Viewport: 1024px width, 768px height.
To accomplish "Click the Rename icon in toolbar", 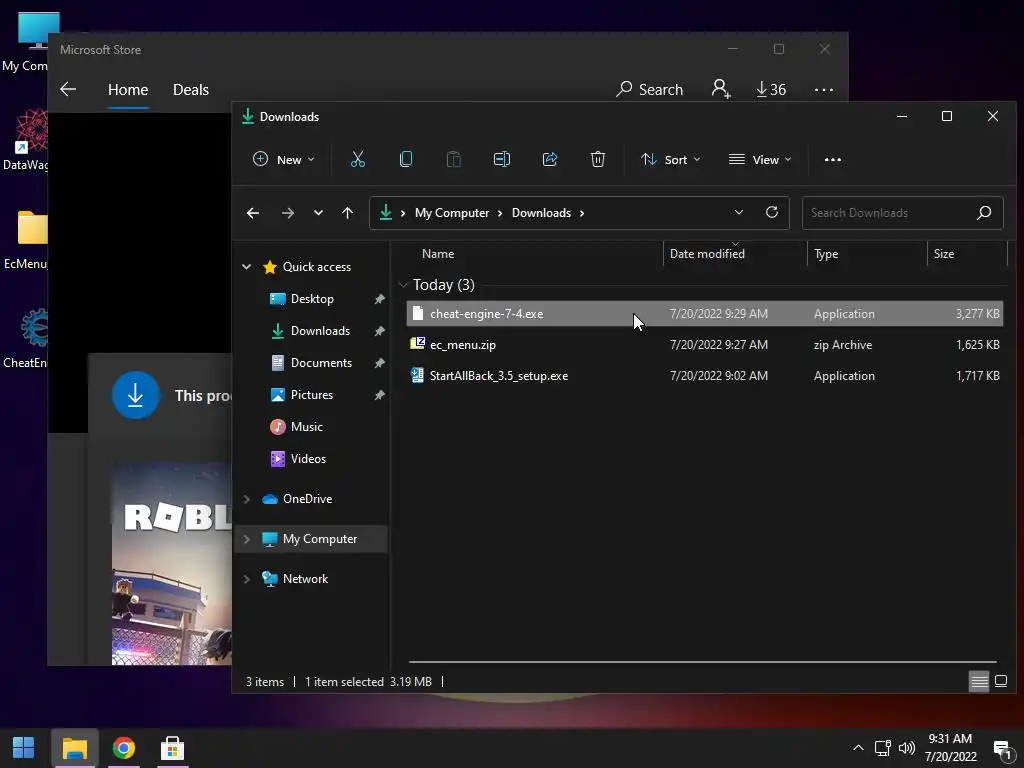I will click(502, 159).
